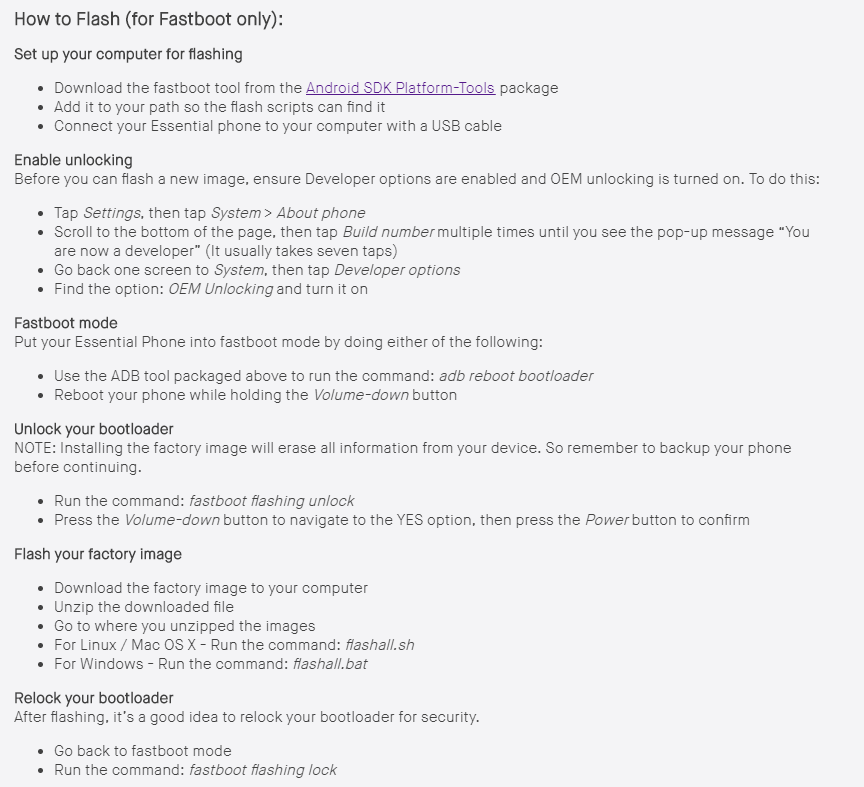The height and width of the screenshot is (787, 864).
Task: Click the italic "About phone" text
Action: pos(321,213)
